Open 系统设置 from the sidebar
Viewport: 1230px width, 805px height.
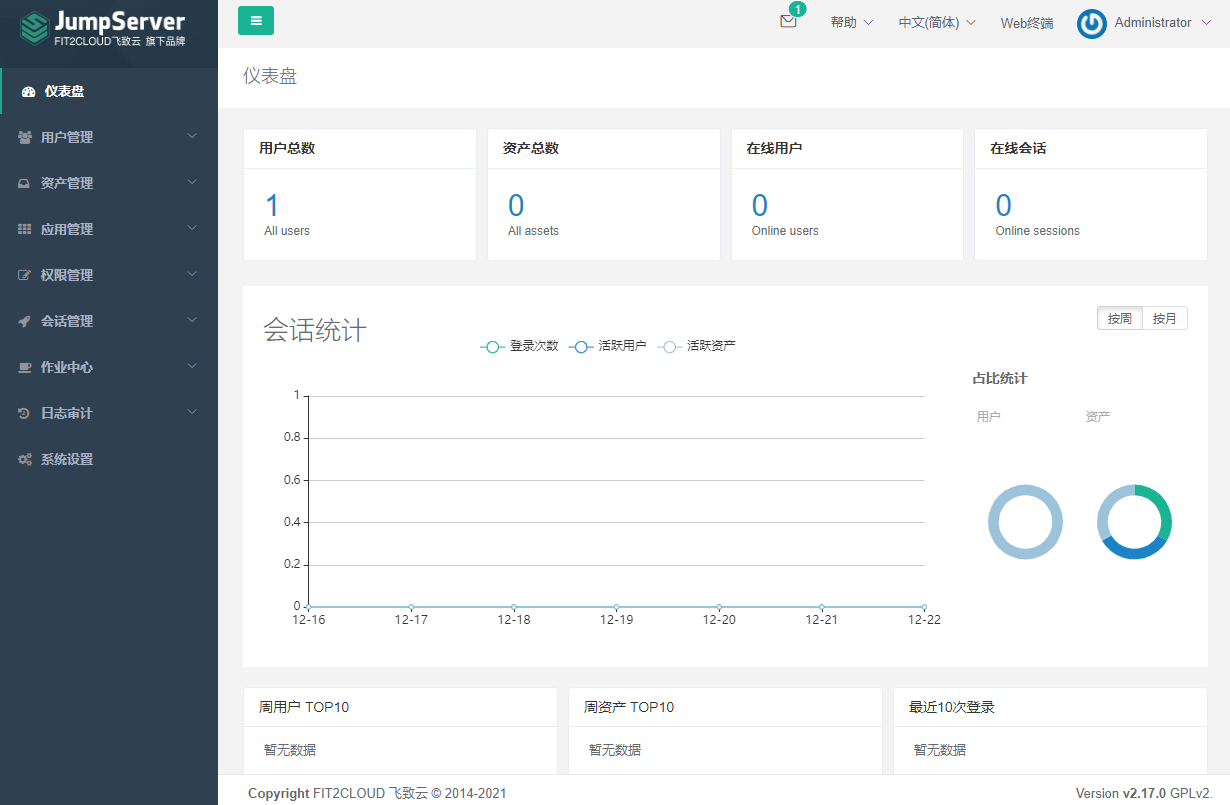(66, 458)
